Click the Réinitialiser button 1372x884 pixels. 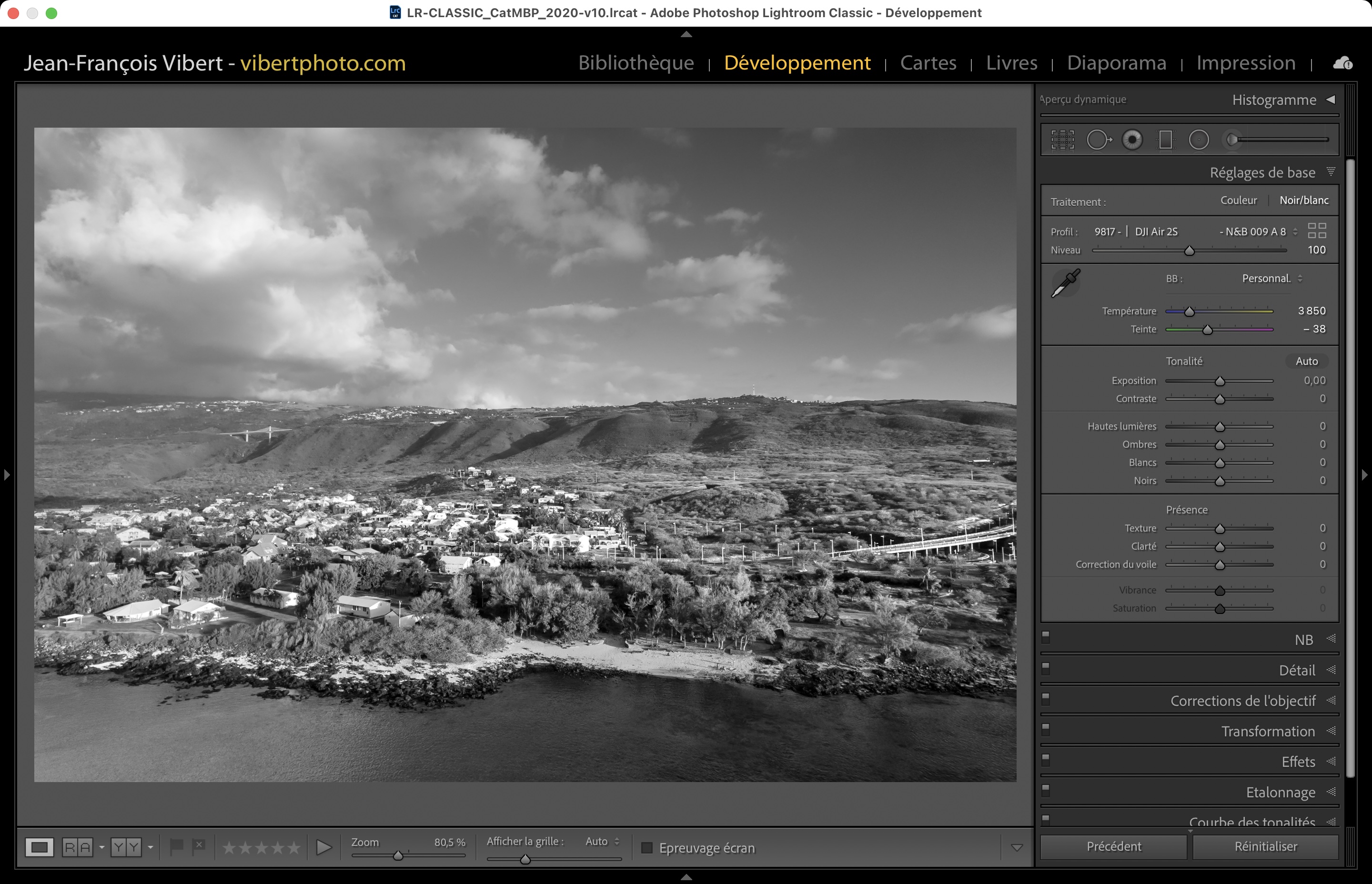tap(1265, 846)
